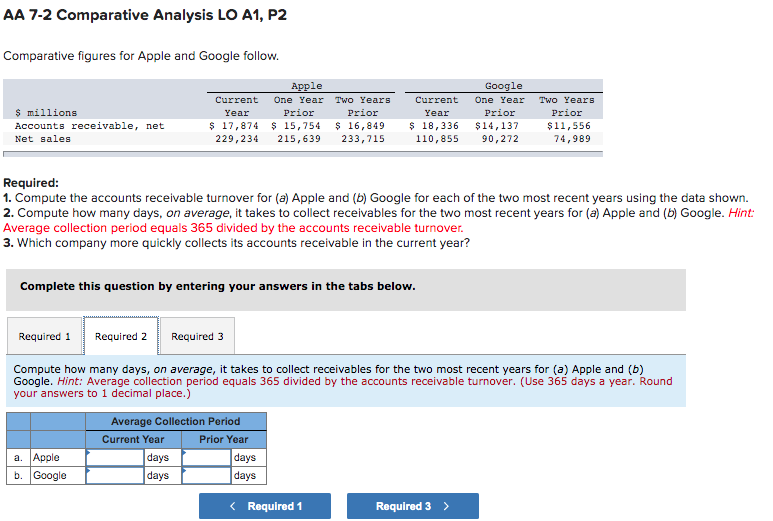Viewport: 773px width, 521px height.
Task: Select Apple accounts receivable value $ 17,874
Action: coord(234,126)
